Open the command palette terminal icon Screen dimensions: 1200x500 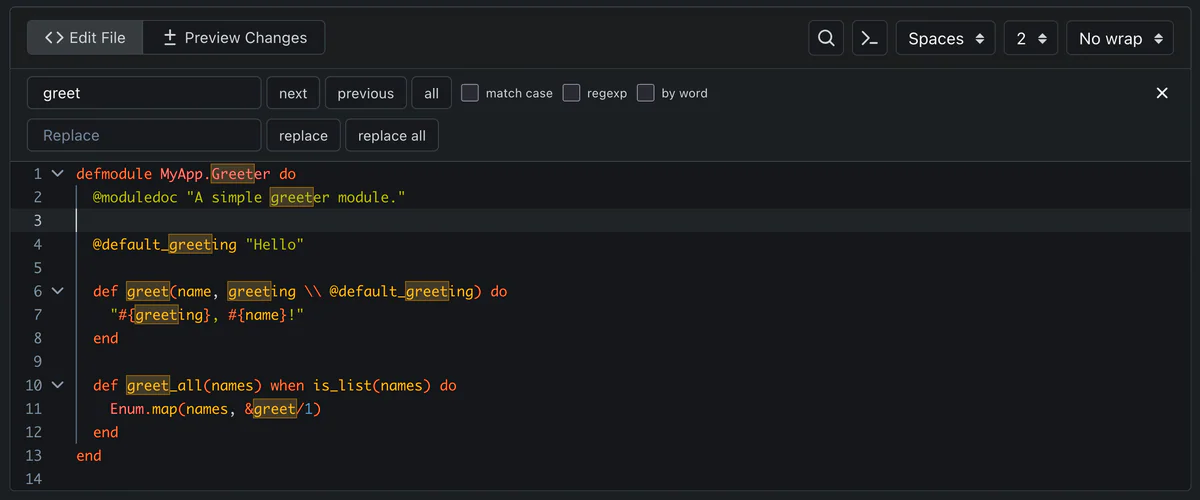[870, 38]
